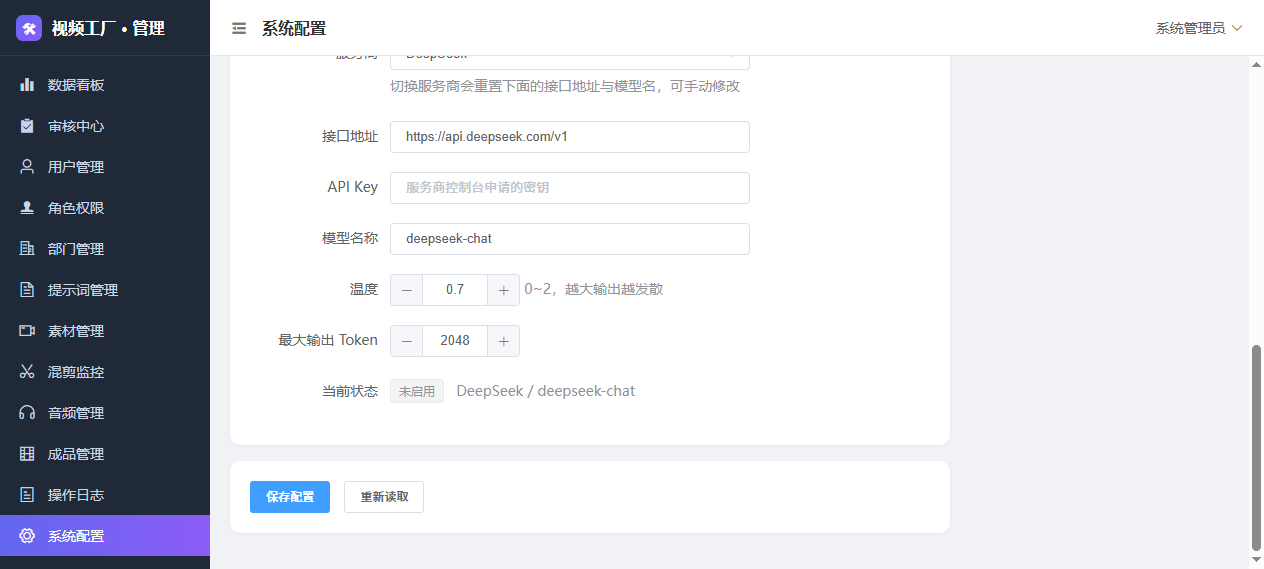Click the 混剪监控 scissors icon
Screen dimensions: 1264x569
point(27,372)
